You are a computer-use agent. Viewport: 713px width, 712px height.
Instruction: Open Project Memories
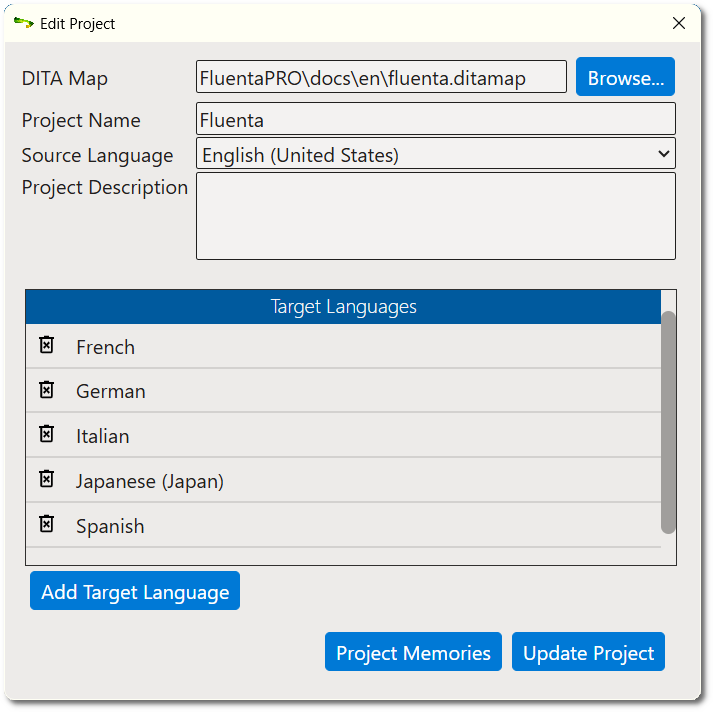[x=413, y=652]
